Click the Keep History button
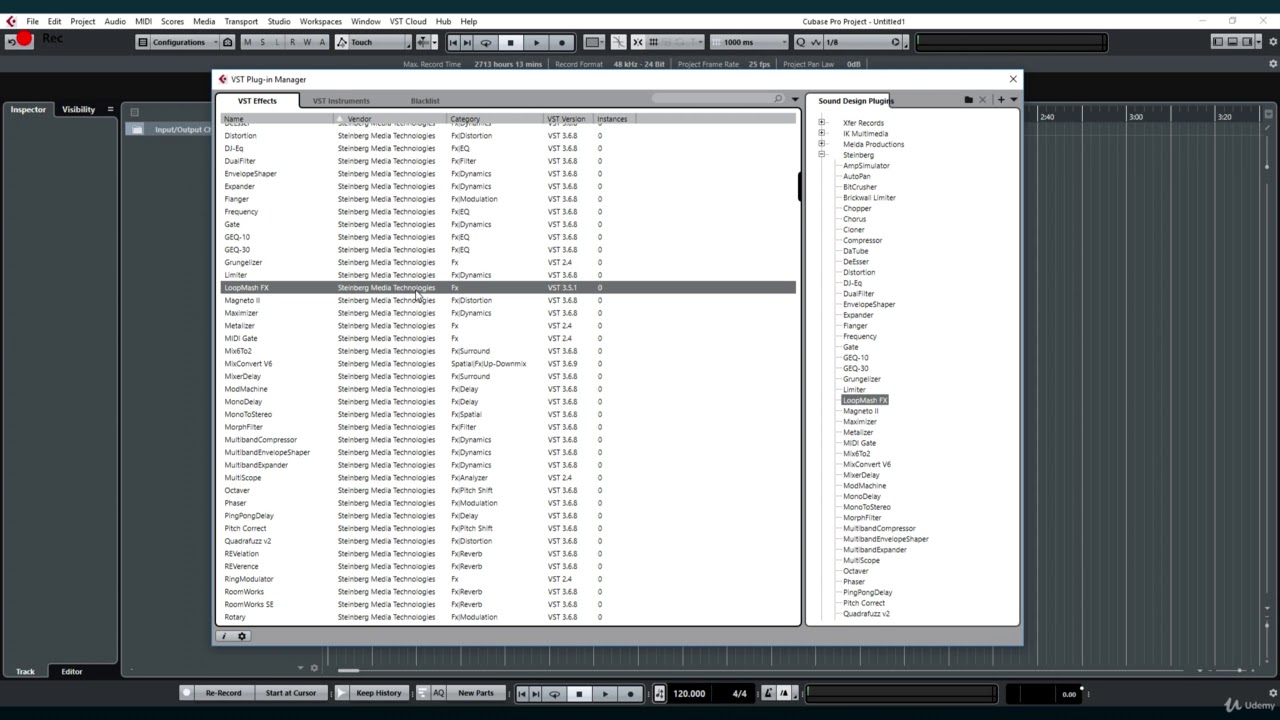1280x720 pixels. [378, 693]
